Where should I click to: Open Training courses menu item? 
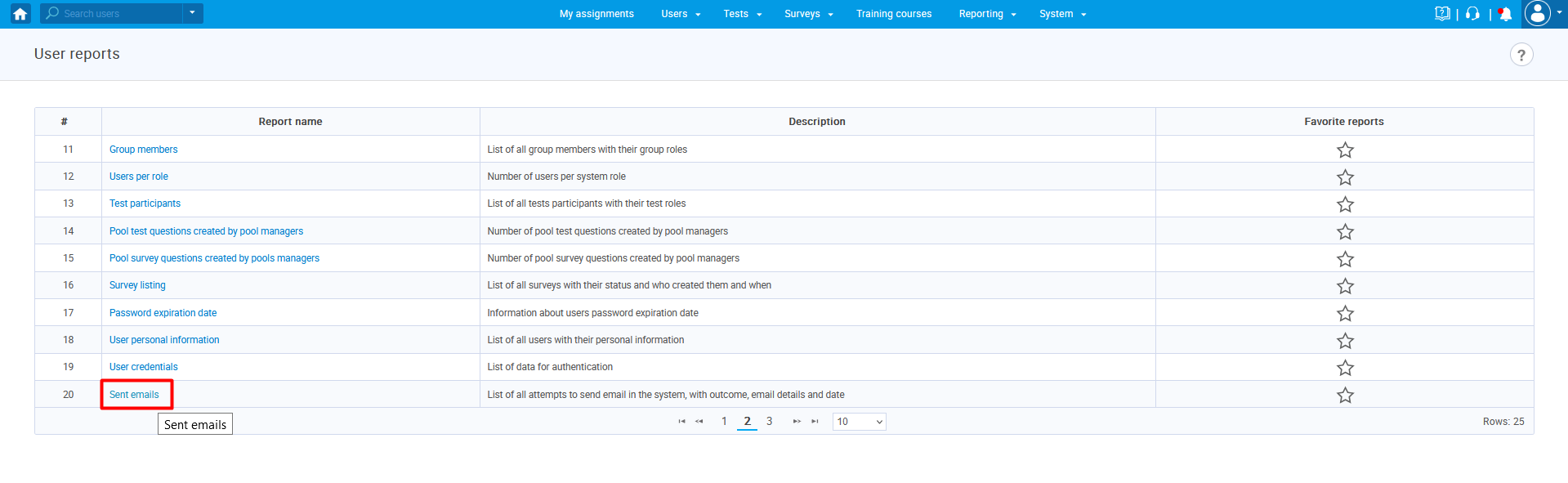coord(893,14)
